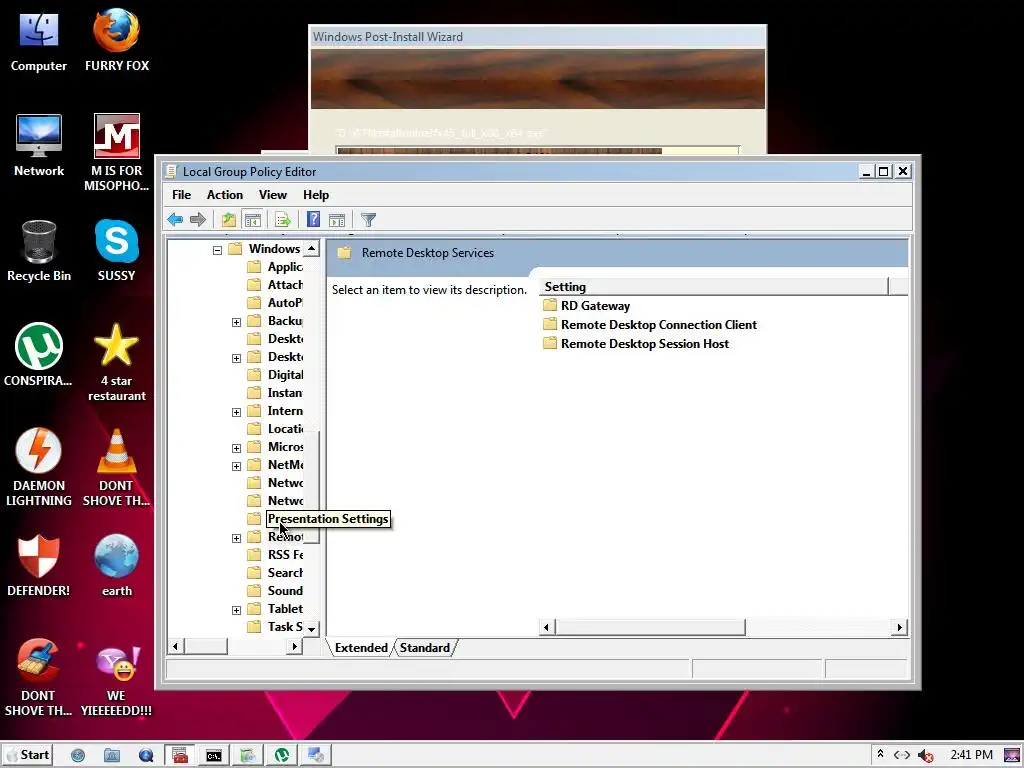Go back with the blue Back arrow
This screenshot has width=1024, height=768.
point(175,219)
